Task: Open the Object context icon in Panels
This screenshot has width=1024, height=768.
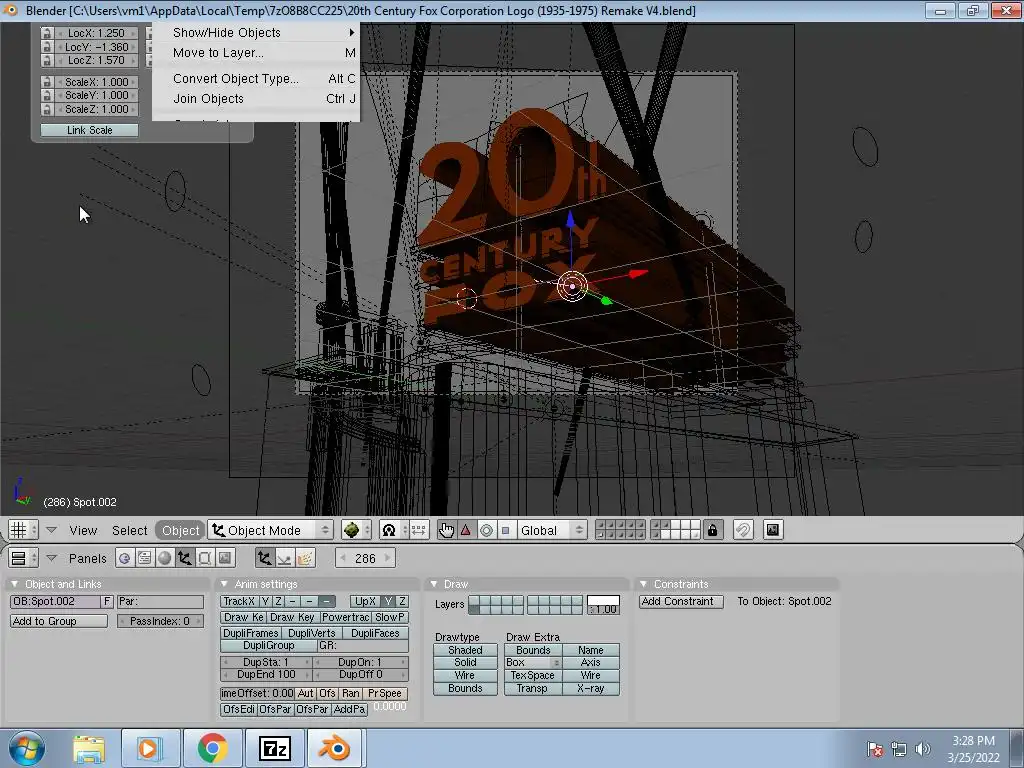Action: tap(185, 558)
